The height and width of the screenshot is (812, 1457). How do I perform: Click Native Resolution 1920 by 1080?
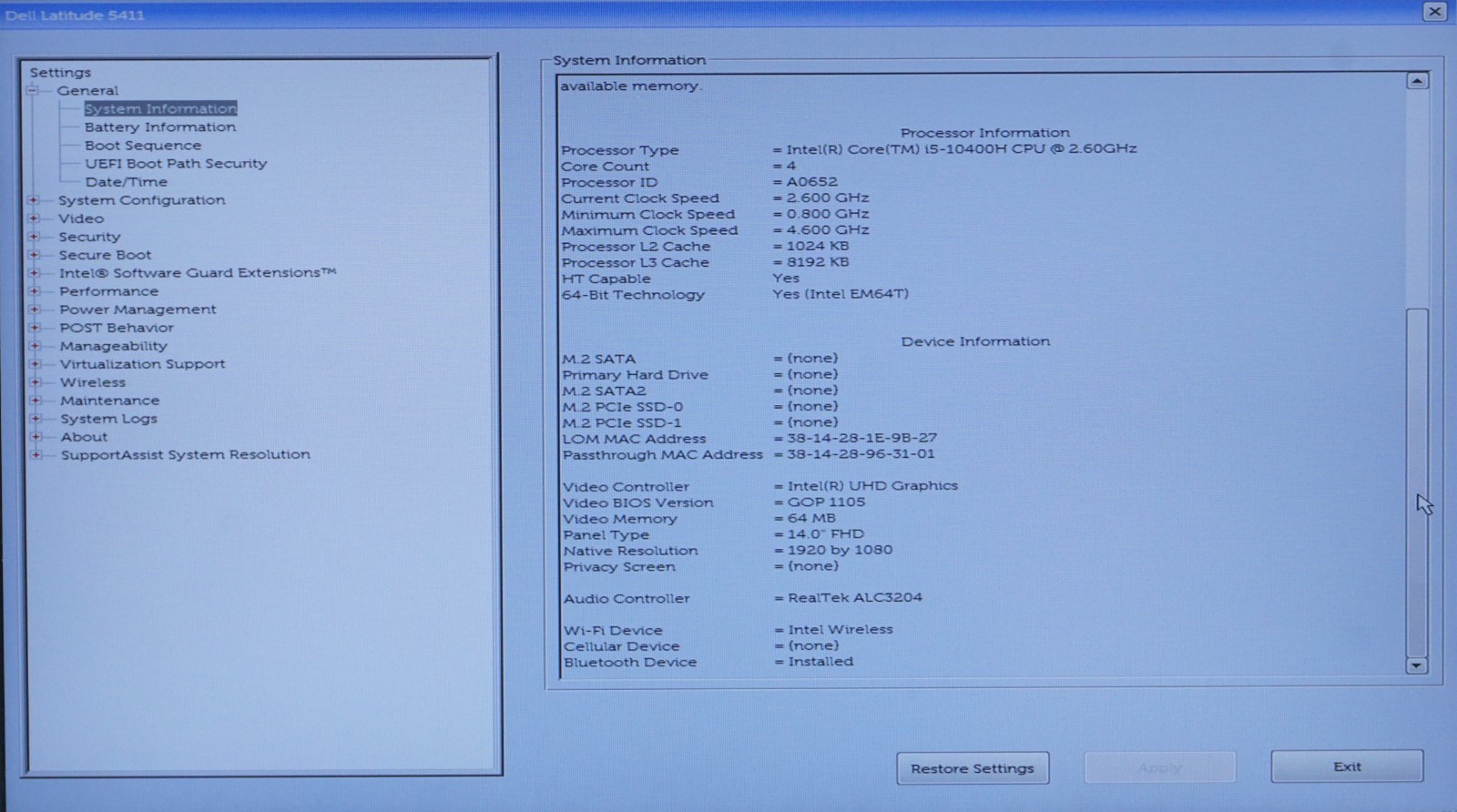coord(840,550)
